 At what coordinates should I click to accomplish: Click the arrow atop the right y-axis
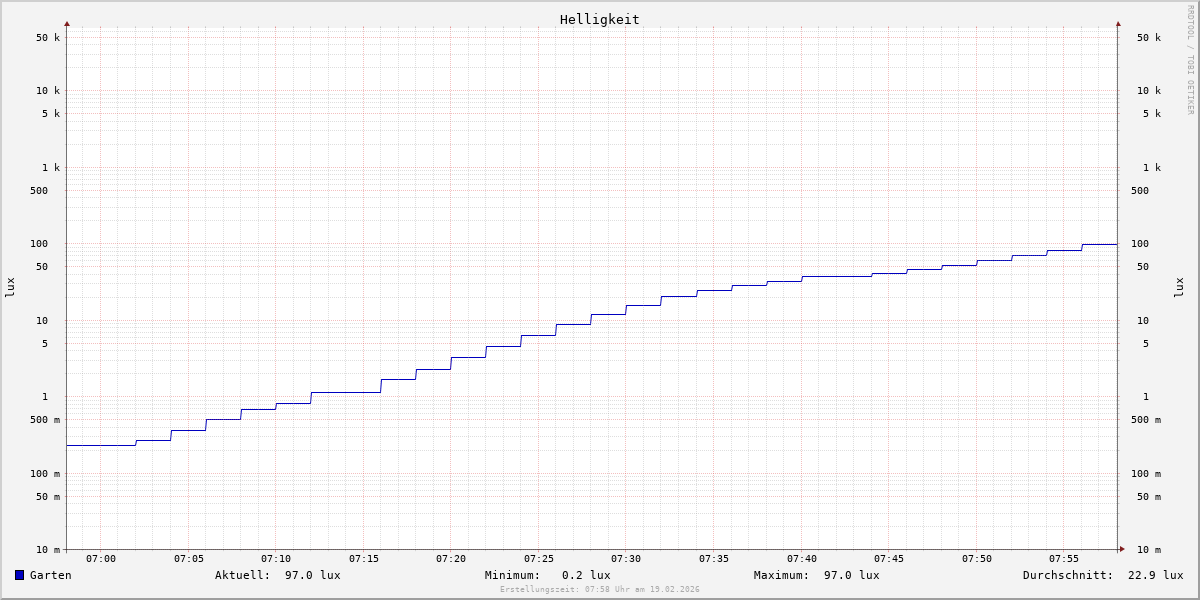click(x=1118, y=23)
